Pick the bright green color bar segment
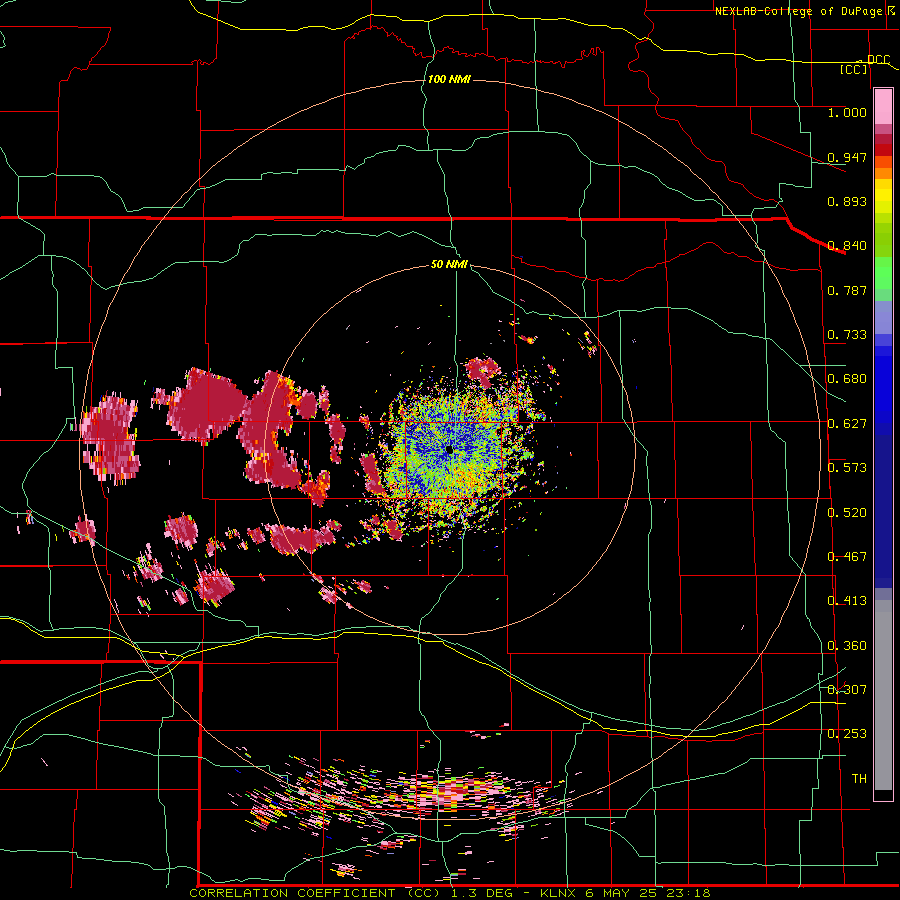The height and width of the screenshot is (900, 900). 883,273
